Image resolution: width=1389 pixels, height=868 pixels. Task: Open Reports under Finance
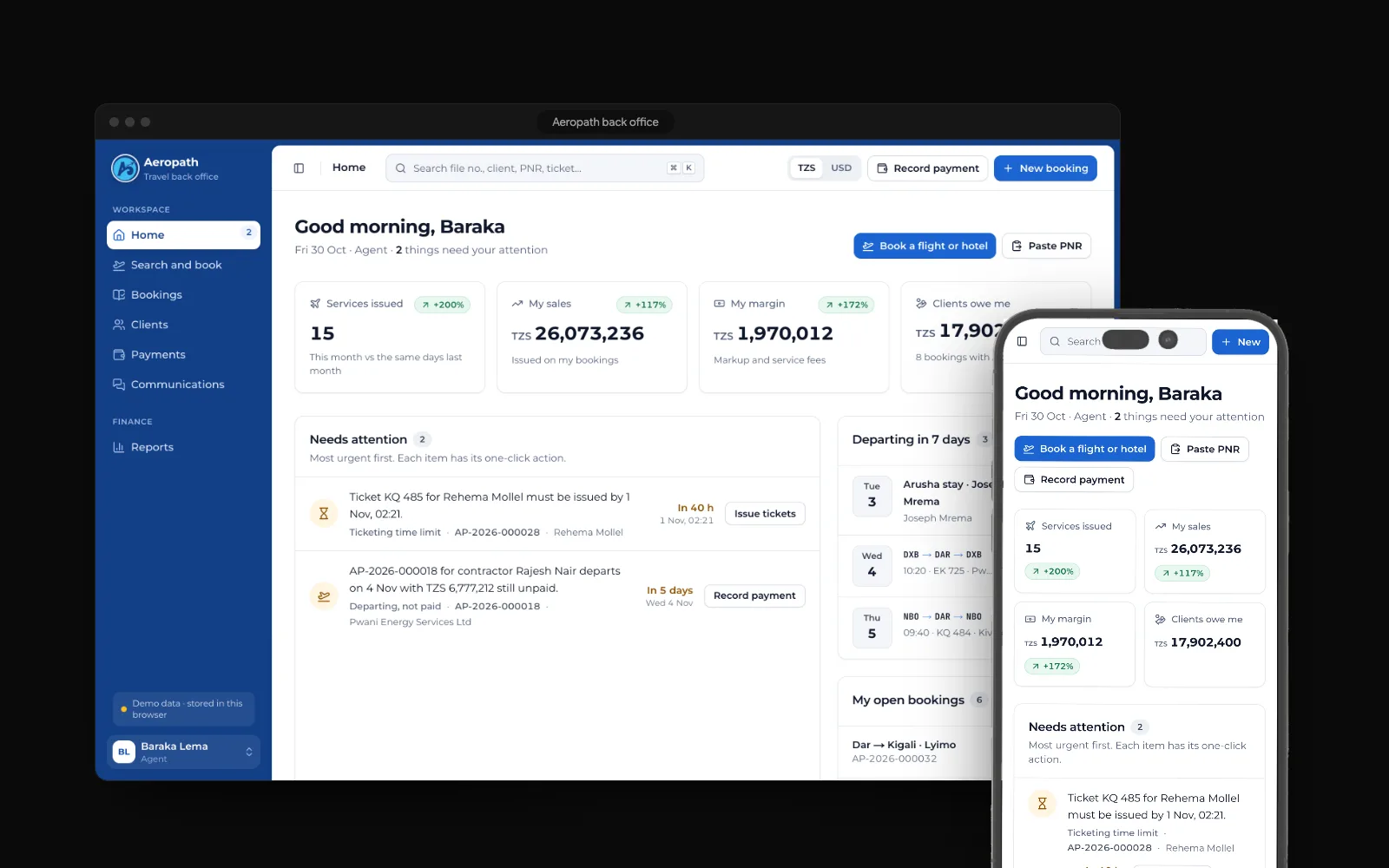pyautogui.click(x=183, y=447)
